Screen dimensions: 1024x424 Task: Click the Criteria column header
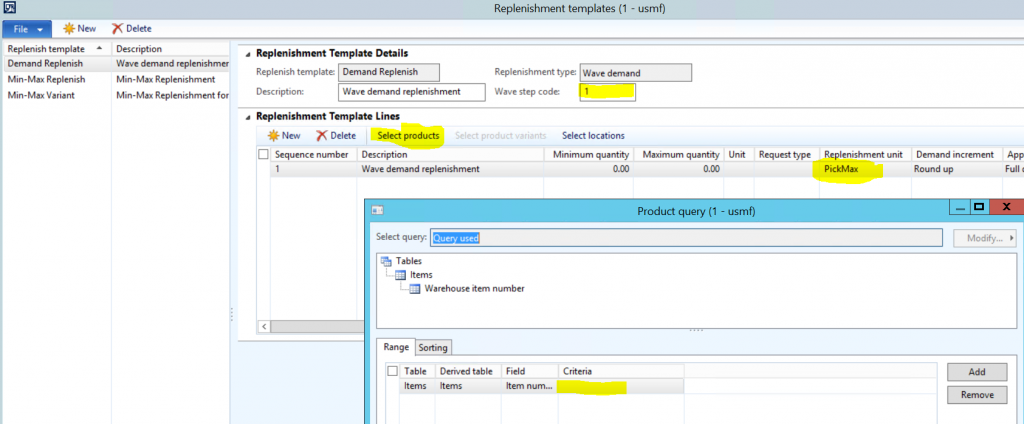(x=620, y=371)
